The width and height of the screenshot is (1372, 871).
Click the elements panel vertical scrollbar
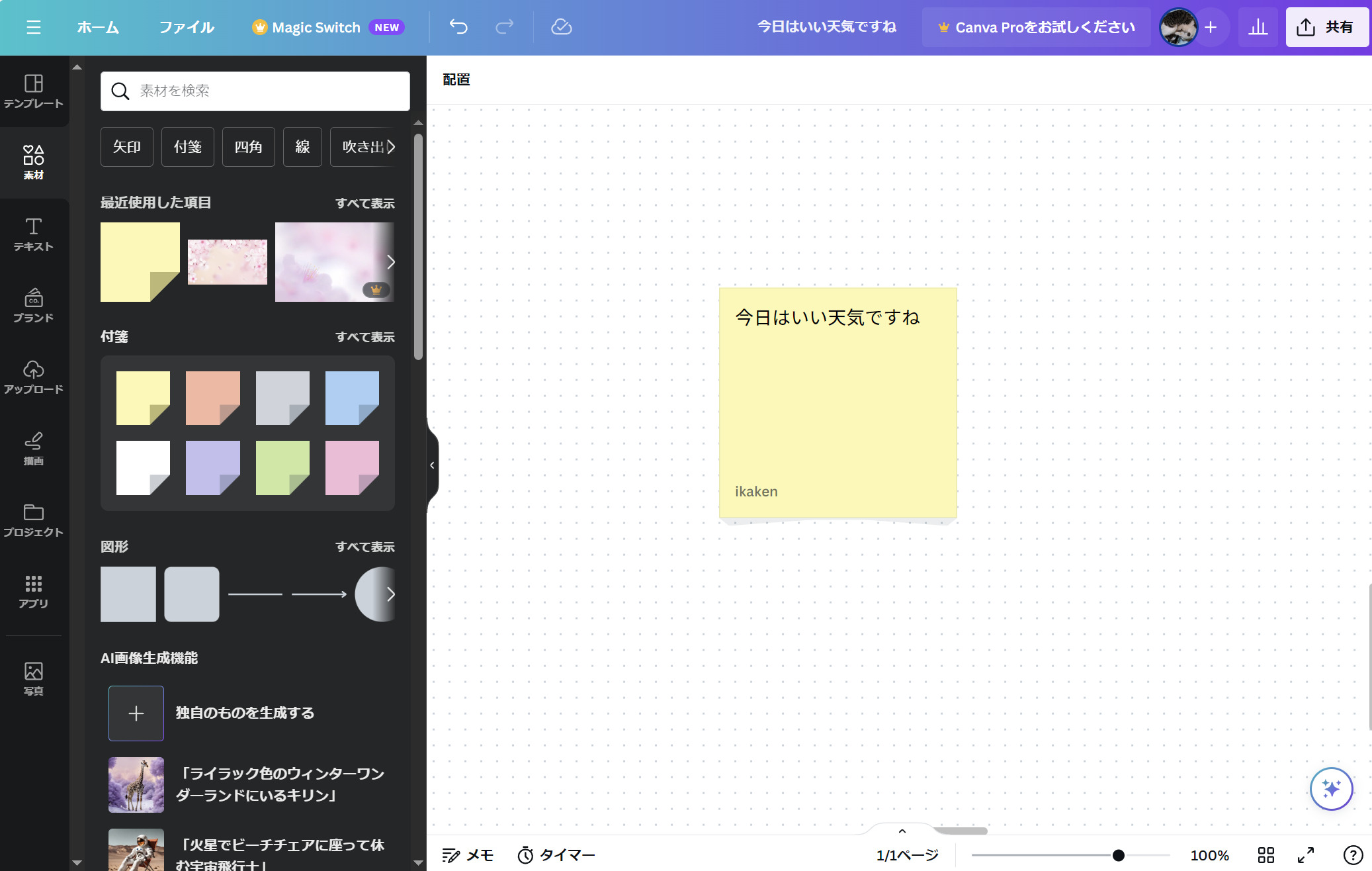pyautogui.click(x=418, y=246)
